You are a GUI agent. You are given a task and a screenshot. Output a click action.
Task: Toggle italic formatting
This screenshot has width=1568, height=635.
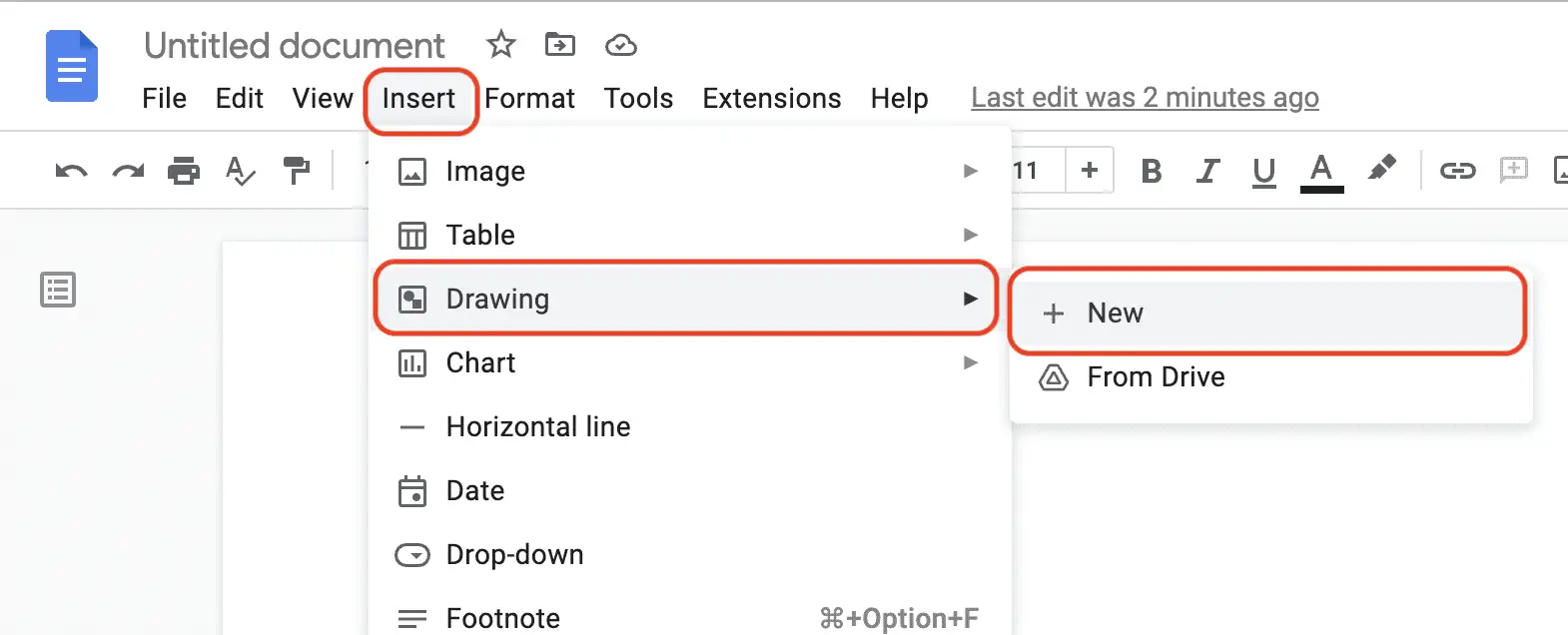tap(1207, 171)
